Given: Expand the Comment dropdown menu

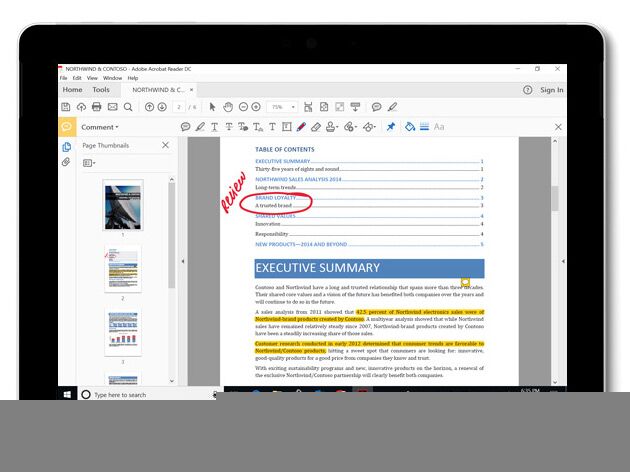Looking at the screenshot, I should [x=100, y=127].
